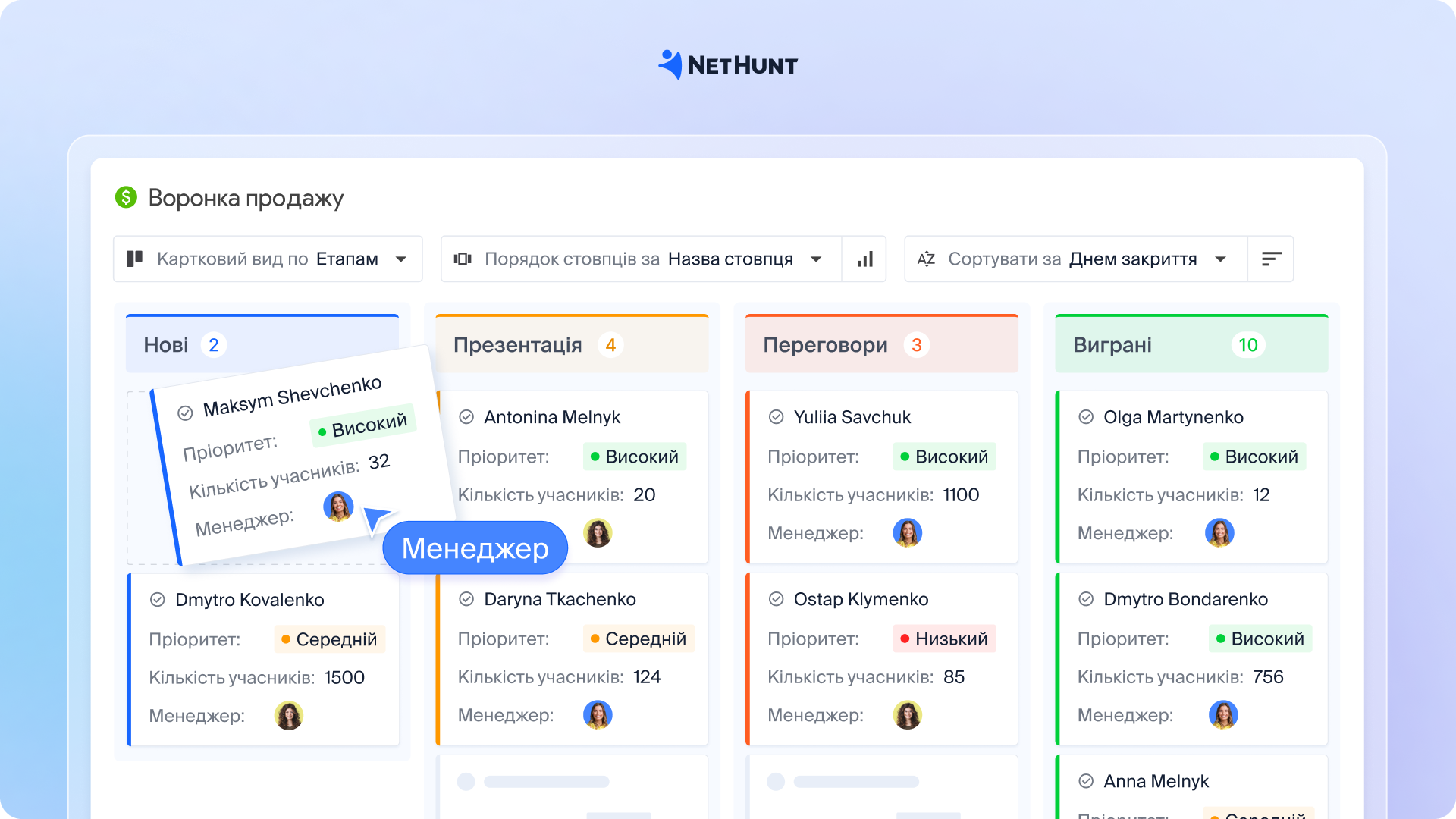Click Низький priority tag on Ostap Klymenko

[944, 639]
